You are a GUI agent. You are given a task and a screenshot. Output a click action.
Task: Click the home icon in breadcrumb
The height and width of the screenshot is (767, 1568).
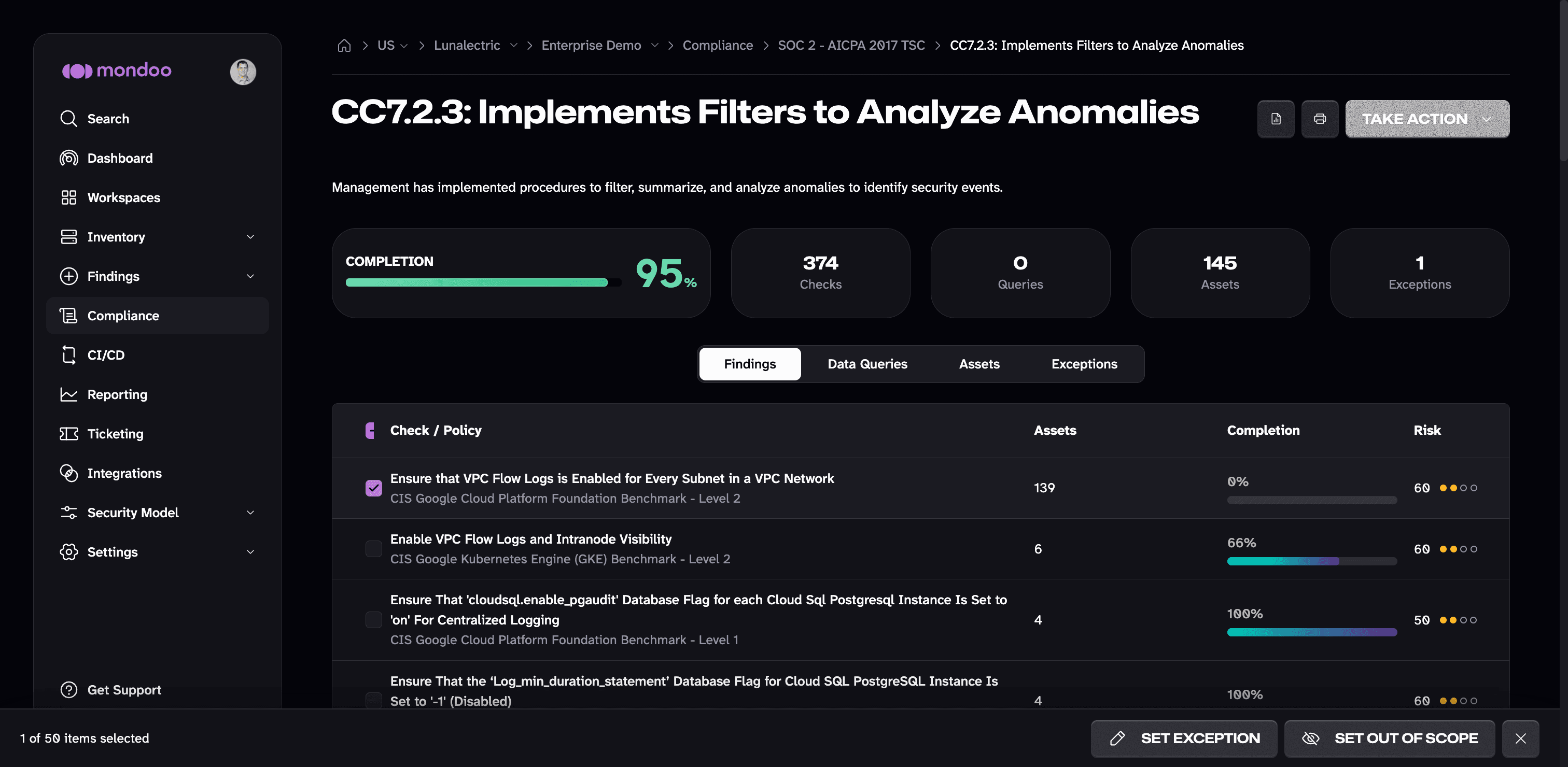coord(344,46)
